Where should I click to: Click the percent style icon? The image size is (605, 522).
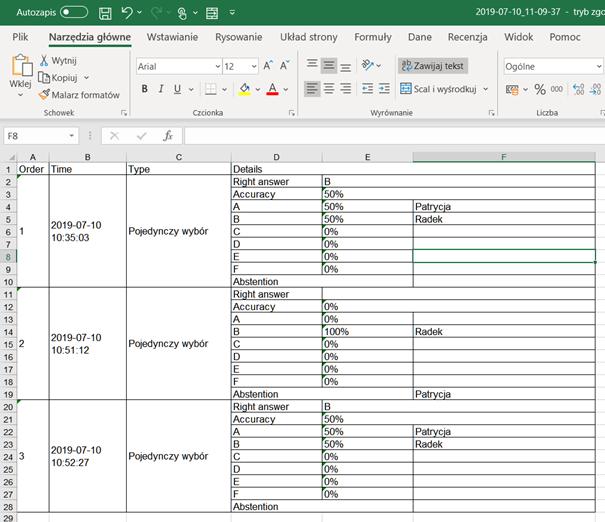pos(540,90)
